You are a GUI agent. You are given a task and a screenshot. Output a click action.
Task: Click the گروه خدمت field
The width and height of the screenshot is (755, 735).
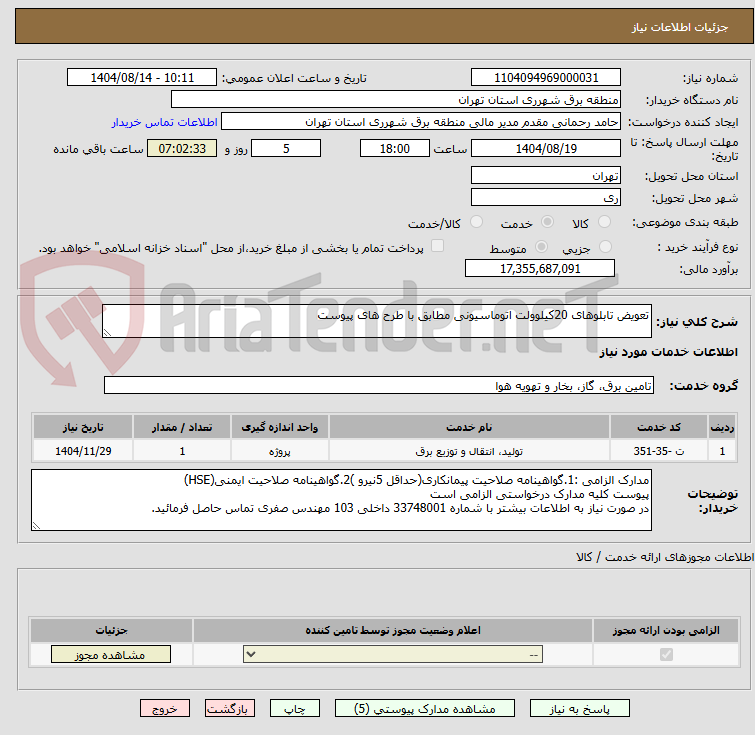378,385
